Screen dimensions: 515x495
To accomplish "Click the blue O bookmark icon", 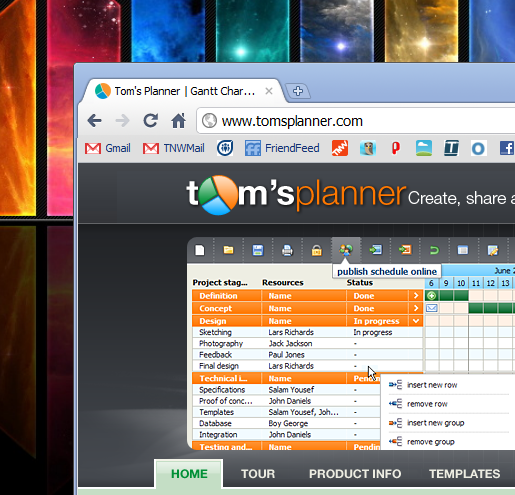I will [478, 148].
